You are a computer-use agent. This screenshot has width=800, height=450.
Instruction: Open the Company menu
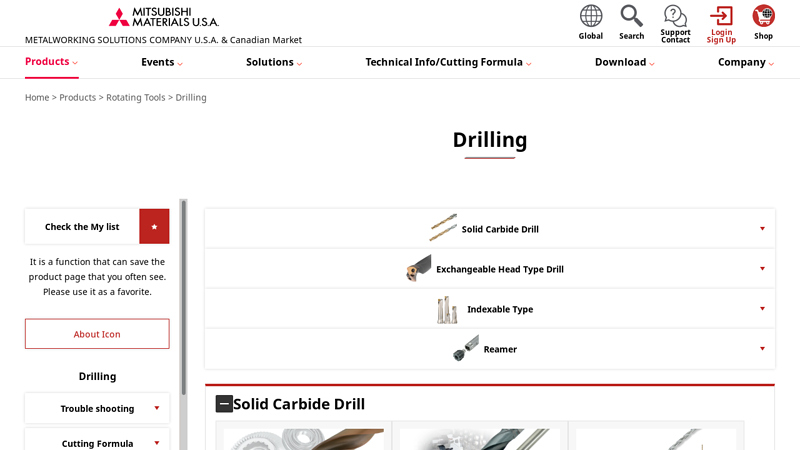tap(746, 62)
